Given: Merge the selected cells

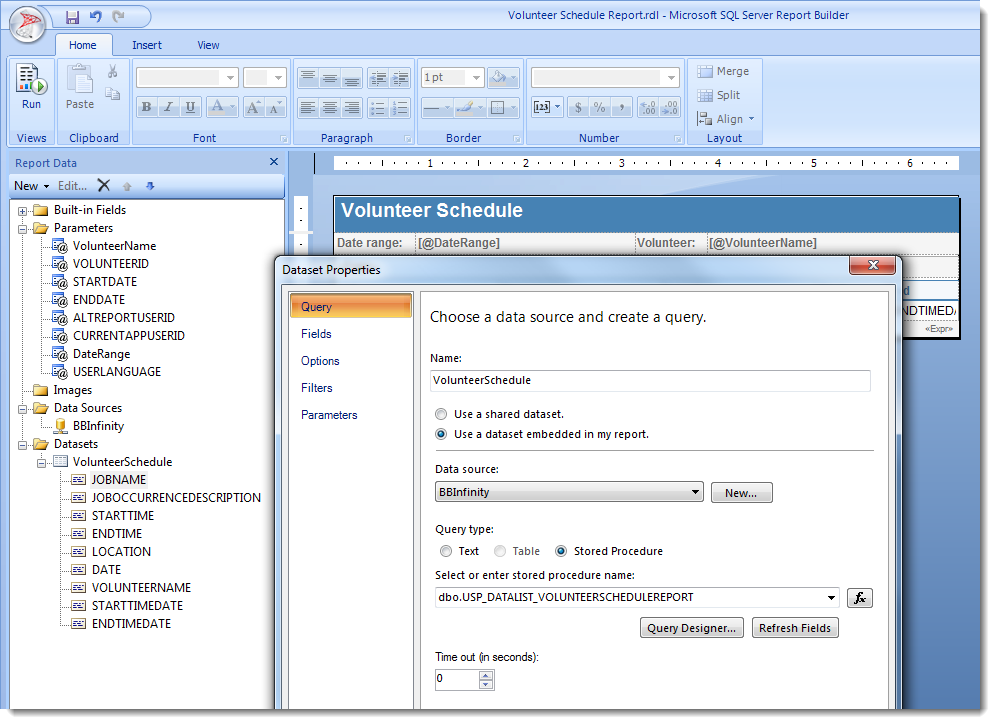Looking at the screenshot, I should (x=723, y=71).
